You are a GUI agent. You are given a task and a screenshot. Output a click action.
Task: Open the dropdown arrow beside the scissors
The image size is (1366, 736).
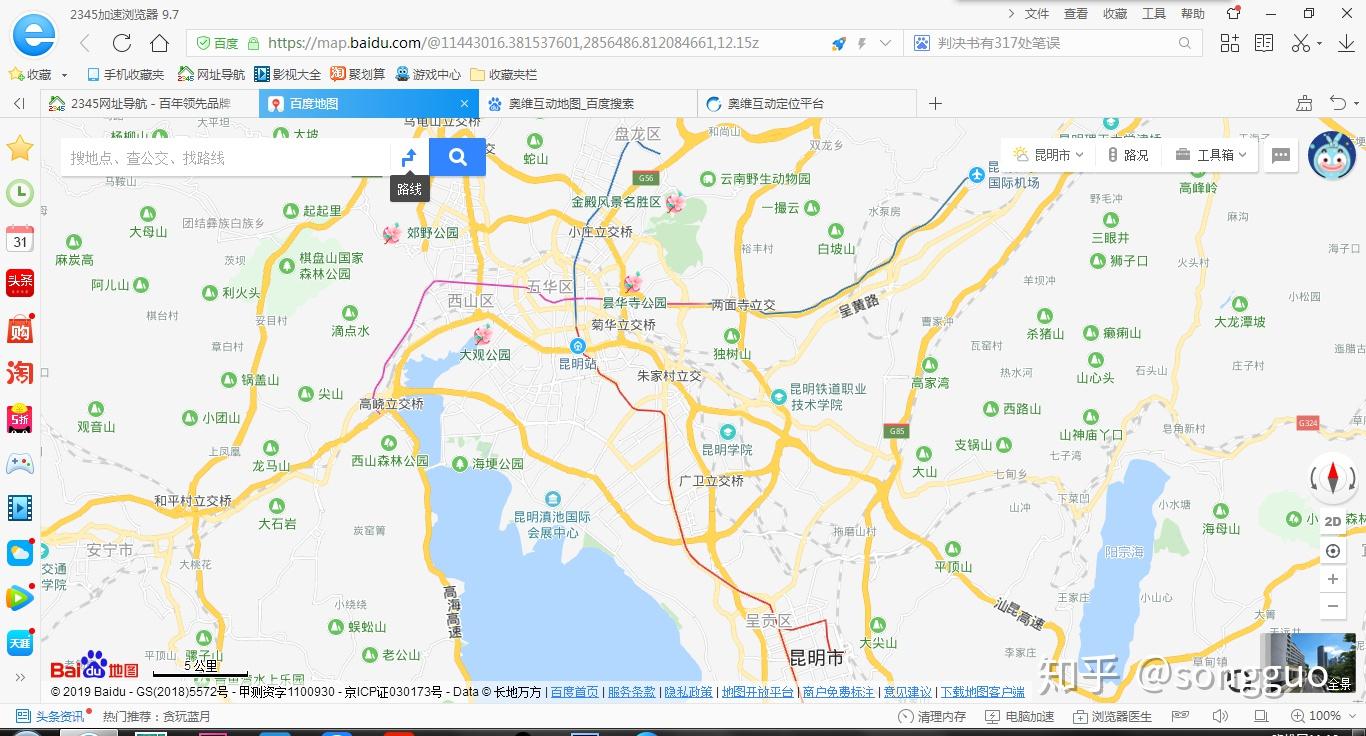pyautogui.click(x=1319, y=44)
